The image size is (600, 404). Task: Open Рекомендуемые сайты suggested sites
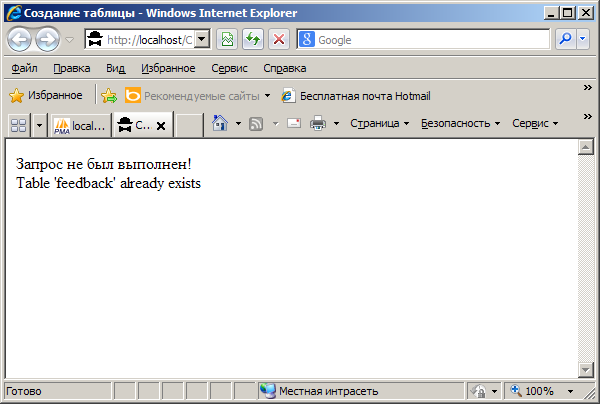(x=197, y=96)
